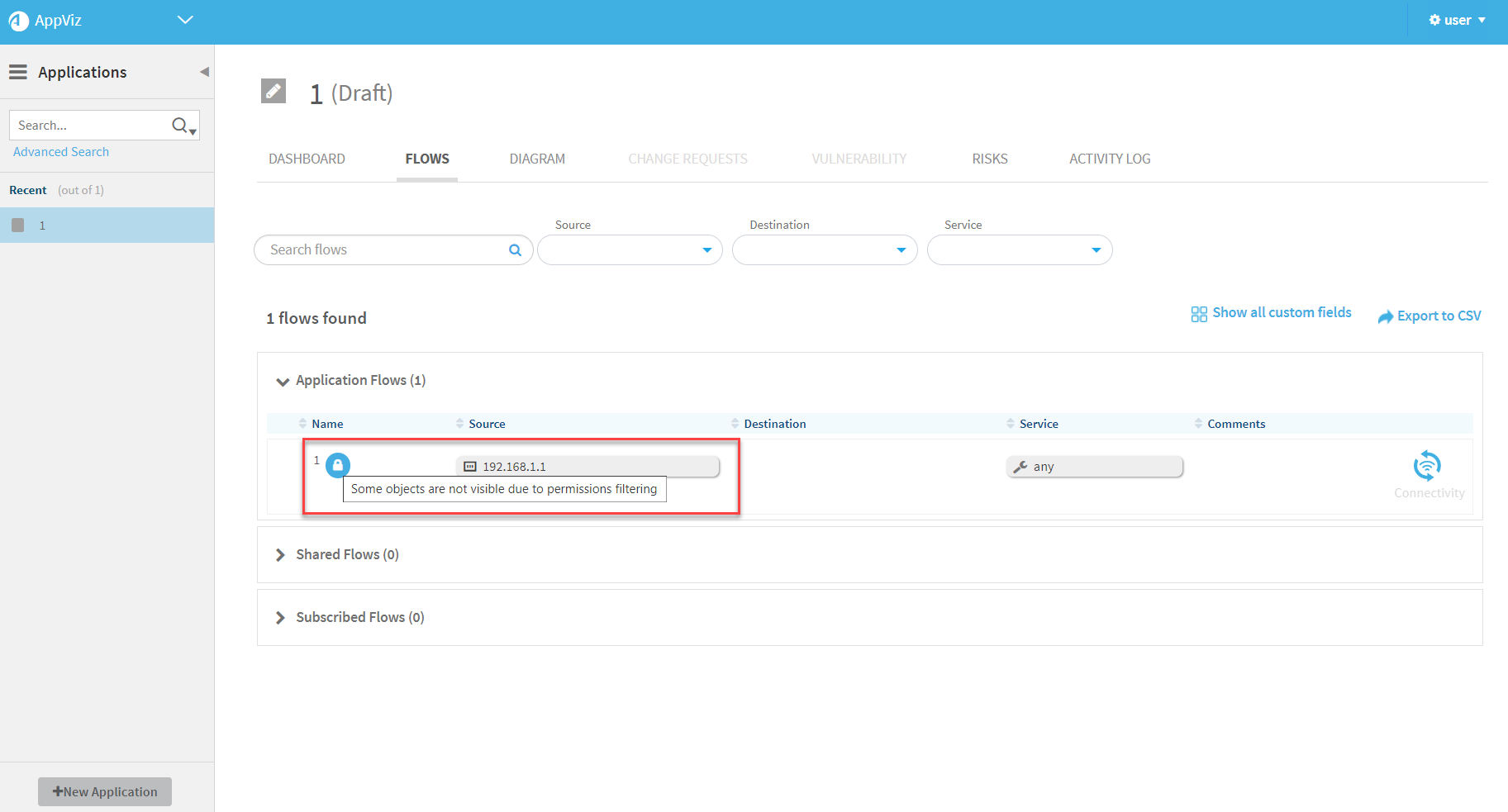Click the sidebar application search magnifier icon
Screen dimensions: 1508x812
click(x=180, y=126)
